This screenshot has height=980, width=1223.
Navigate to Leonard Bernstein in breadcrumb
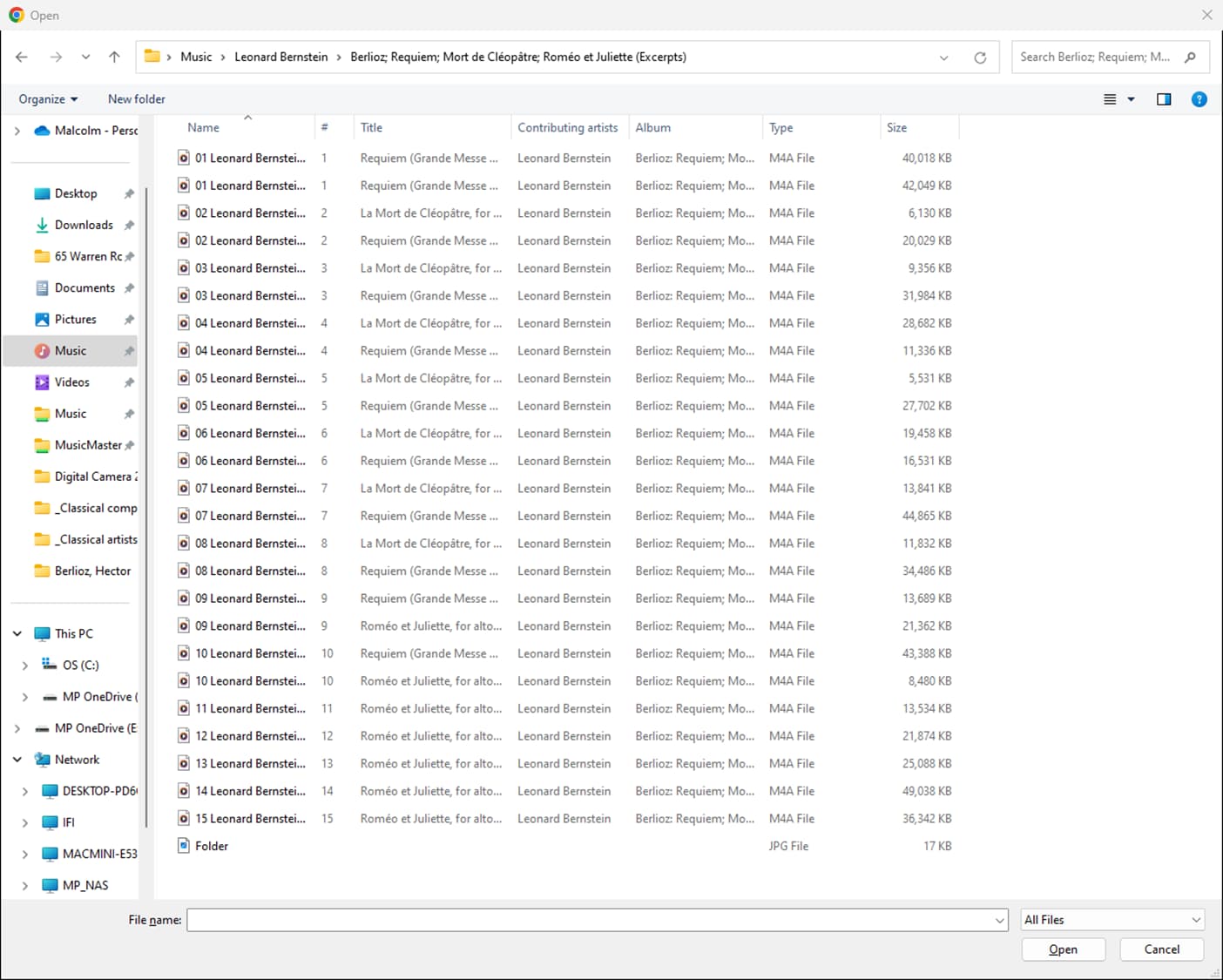tap(281, 57)
